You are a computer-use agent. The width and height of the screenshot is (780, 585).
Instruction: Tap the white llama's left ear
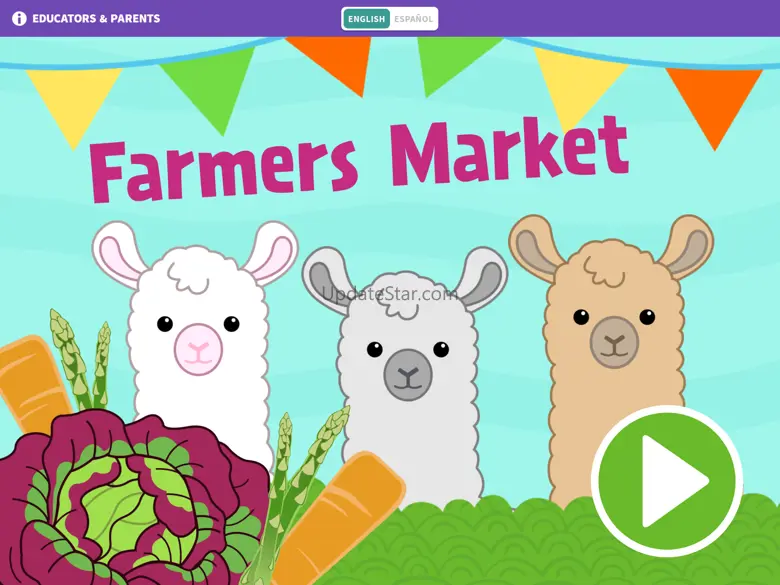tap(119, 255)
